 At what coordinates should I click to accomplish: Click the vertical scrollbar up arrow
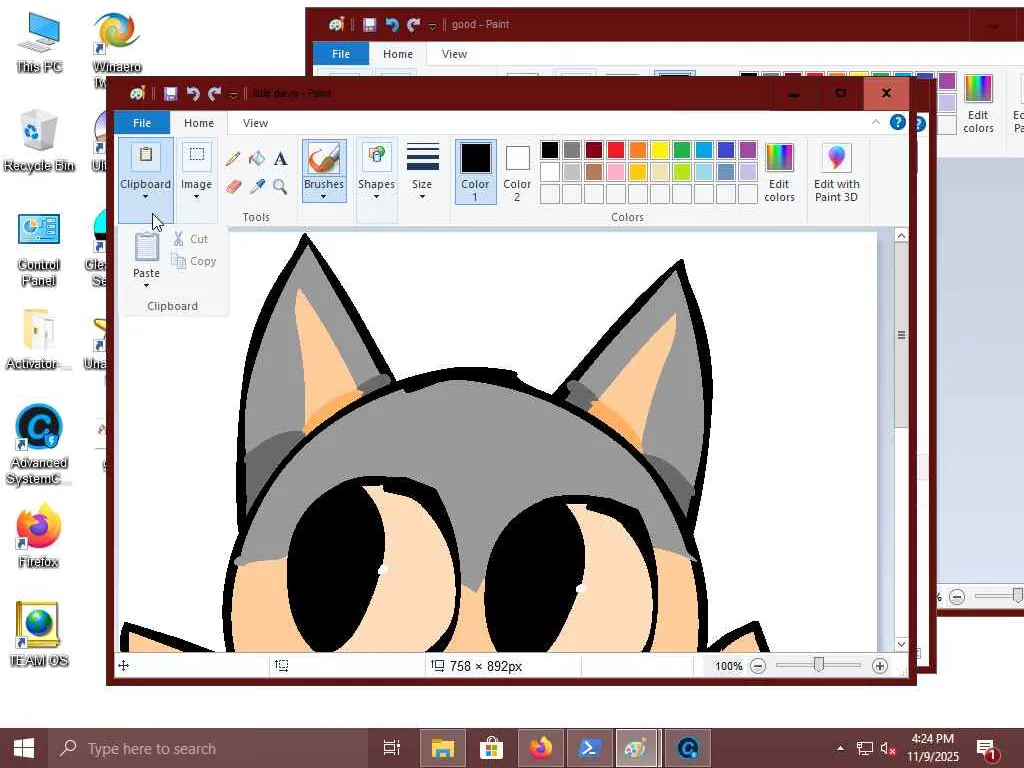click(901, 236)
